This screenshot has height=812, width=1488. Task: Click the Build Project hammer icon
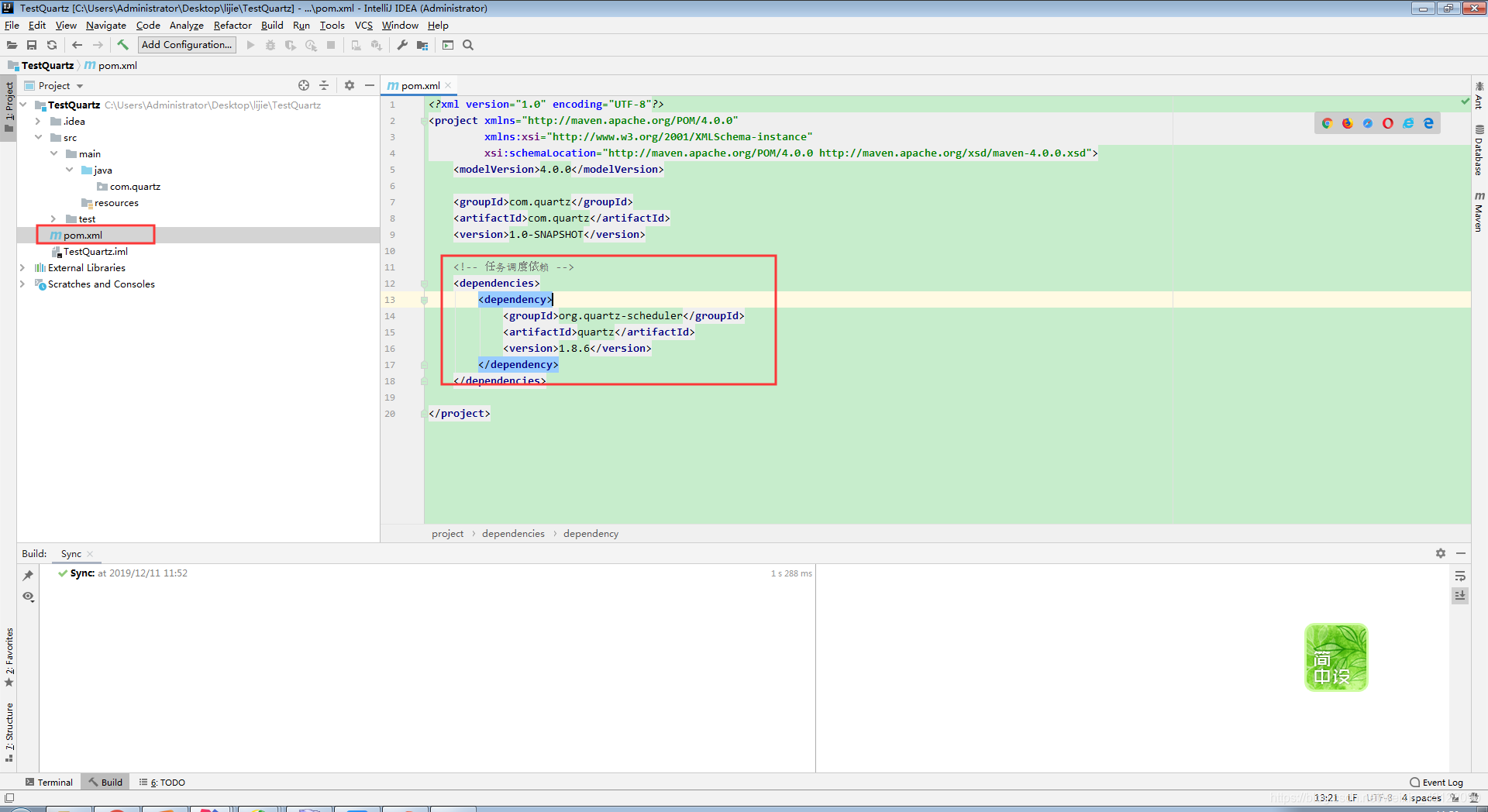coord(122,45)
